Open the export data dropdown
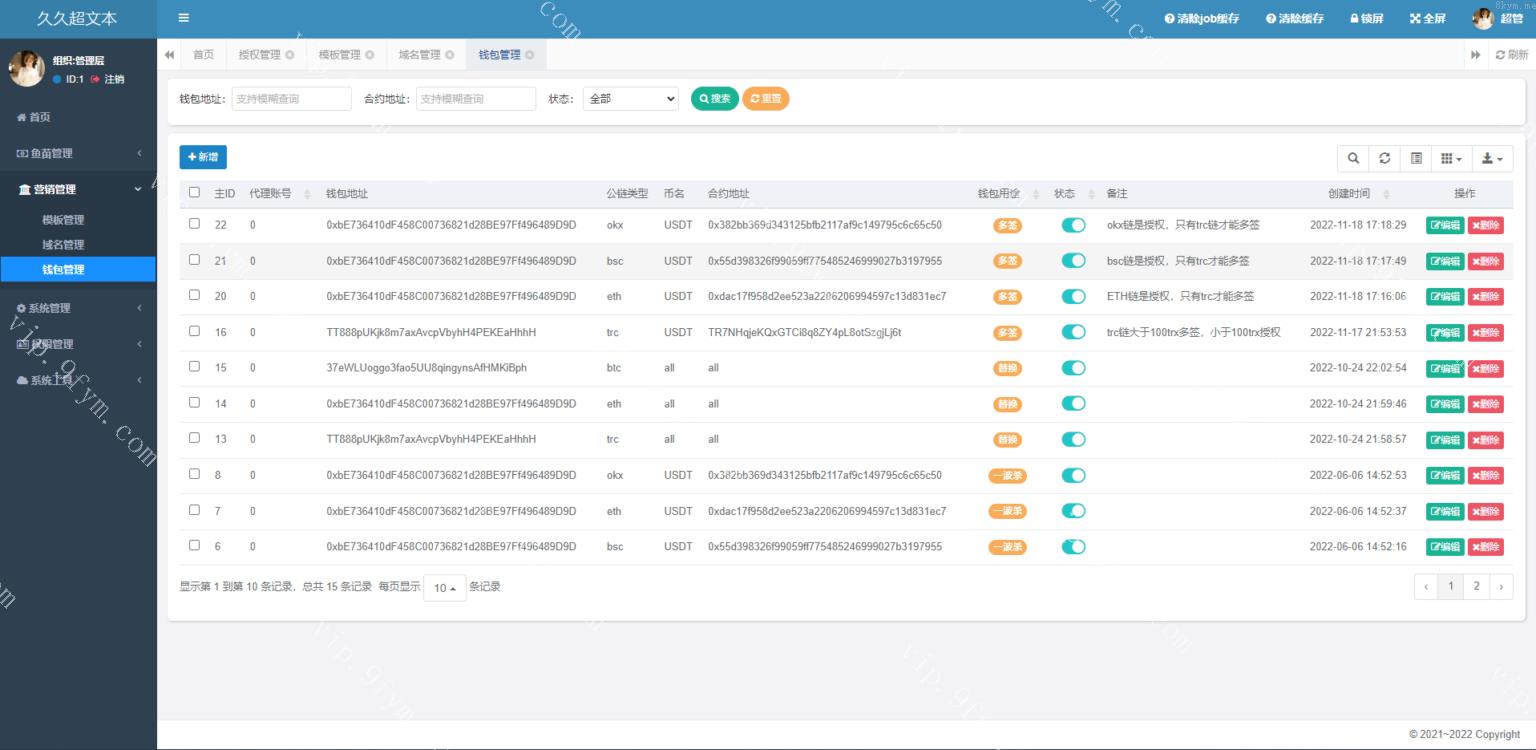1536x750 pixels. [1492, 158]
